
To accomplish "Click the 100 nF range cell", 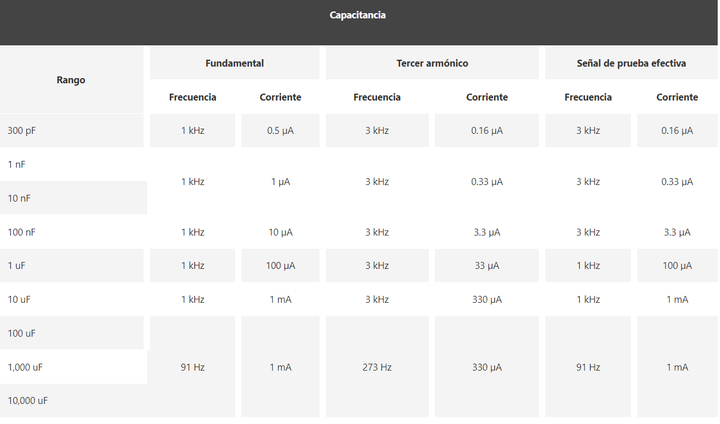I will (22, 232).
